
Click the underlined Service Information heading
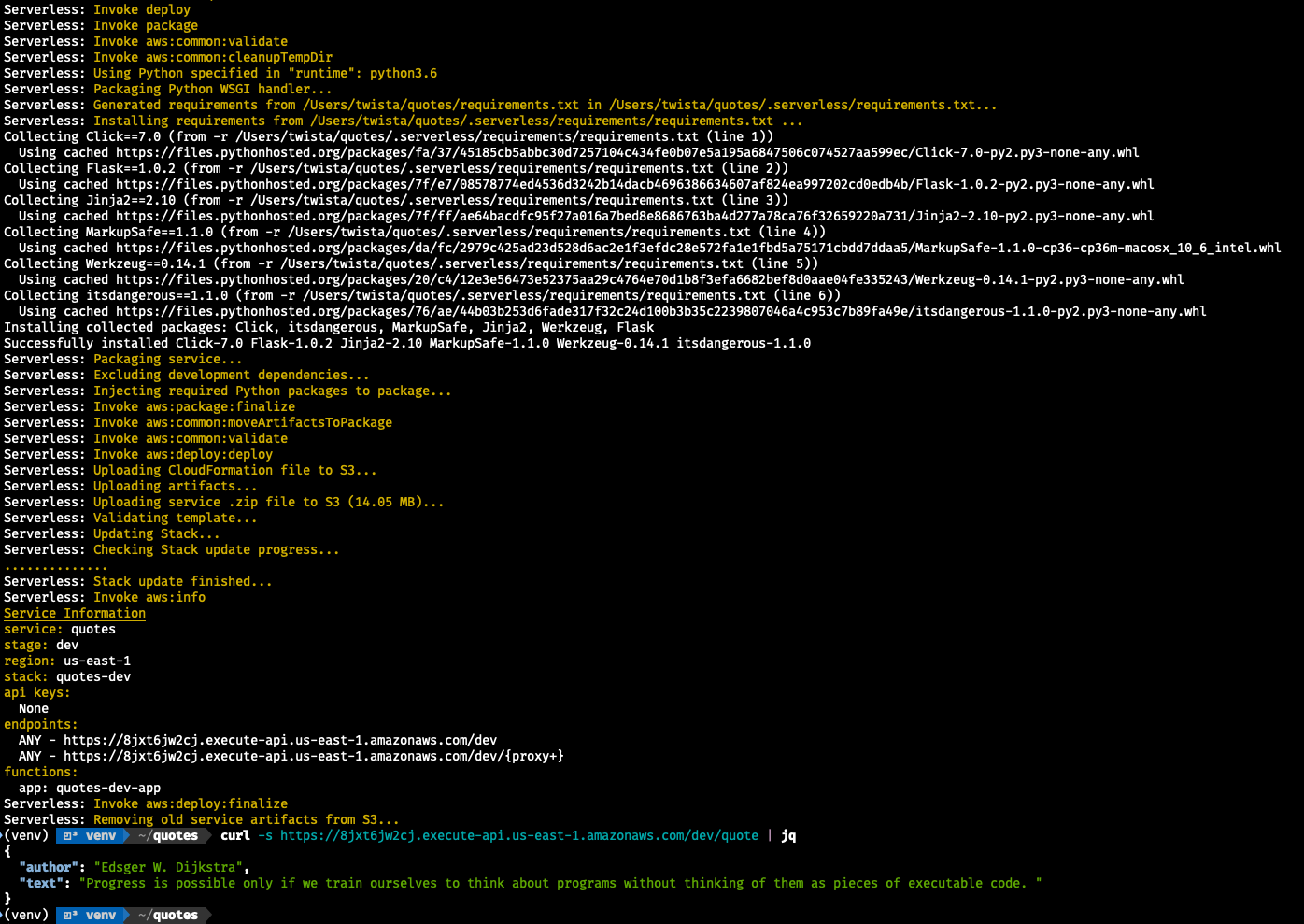click(x=75, y=613)
